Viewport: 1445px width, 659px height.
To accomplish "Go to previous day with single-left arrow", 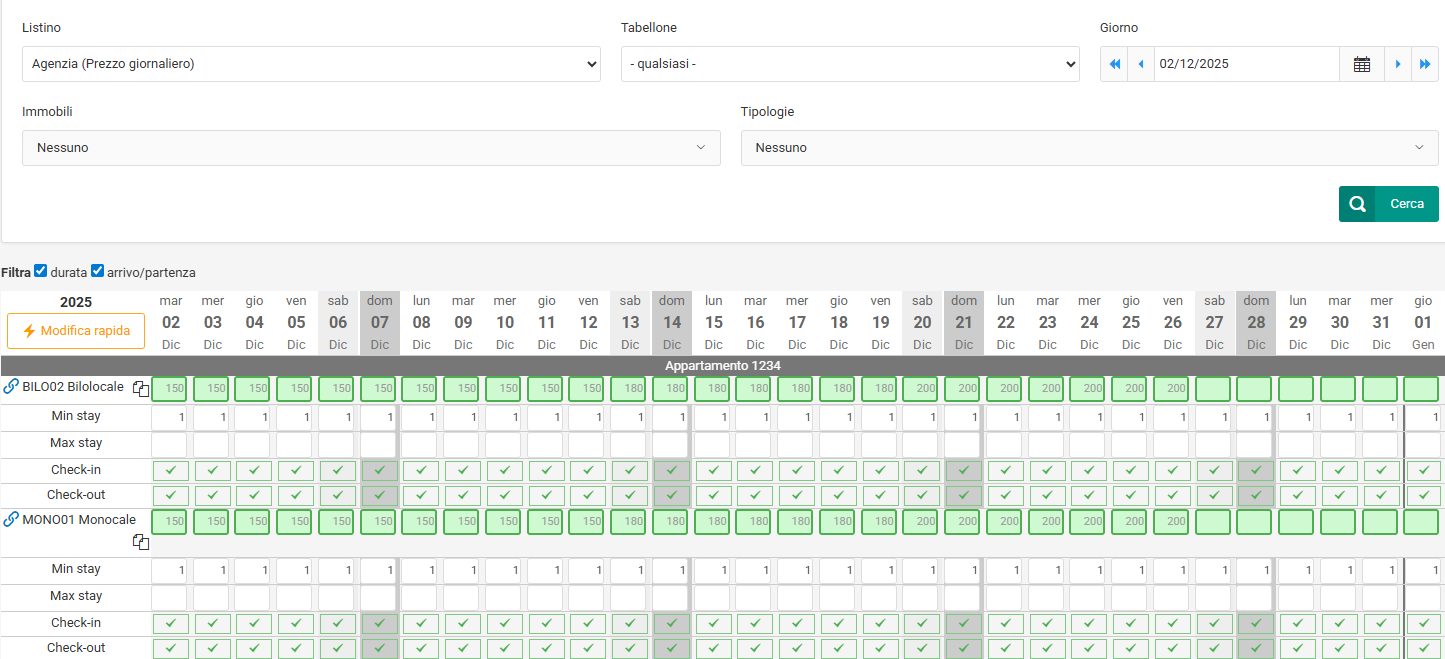I will [x=1141, y=64].
